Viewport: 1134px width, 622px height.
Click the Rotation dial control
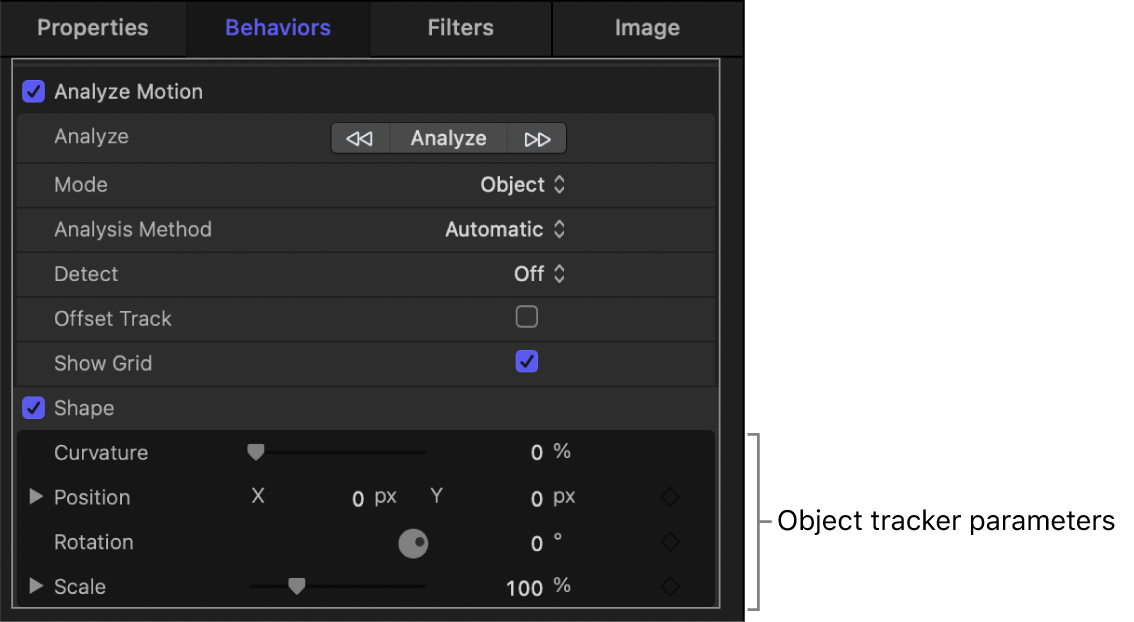point(414,543)
